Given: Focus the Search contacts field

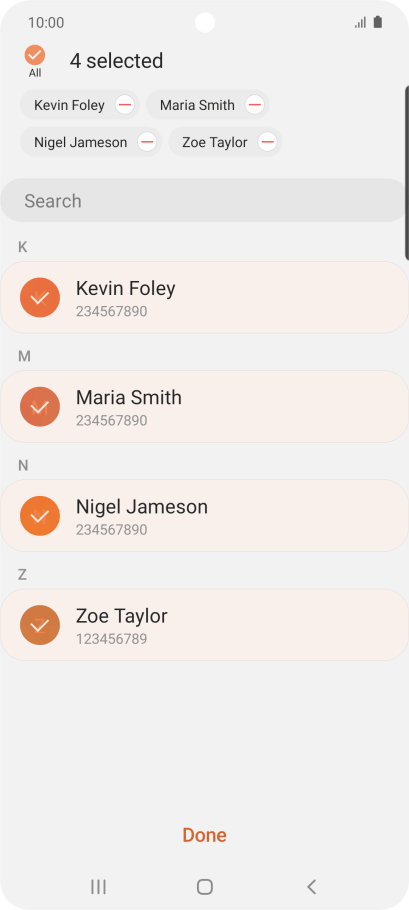Looking at the screenshot, I should [203, 200].
